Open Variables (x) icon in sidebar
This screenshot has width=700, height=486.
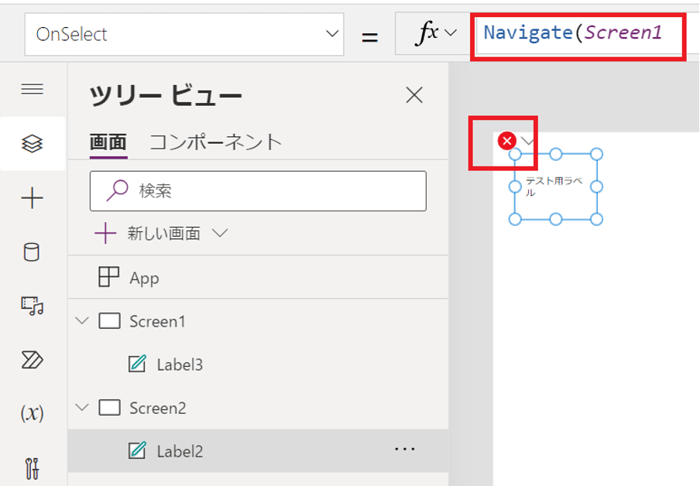point(32,413)
